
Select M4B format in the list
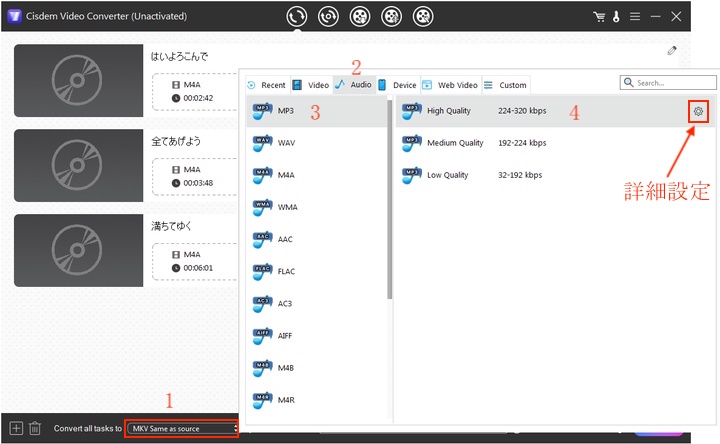[x=317, y=368]
